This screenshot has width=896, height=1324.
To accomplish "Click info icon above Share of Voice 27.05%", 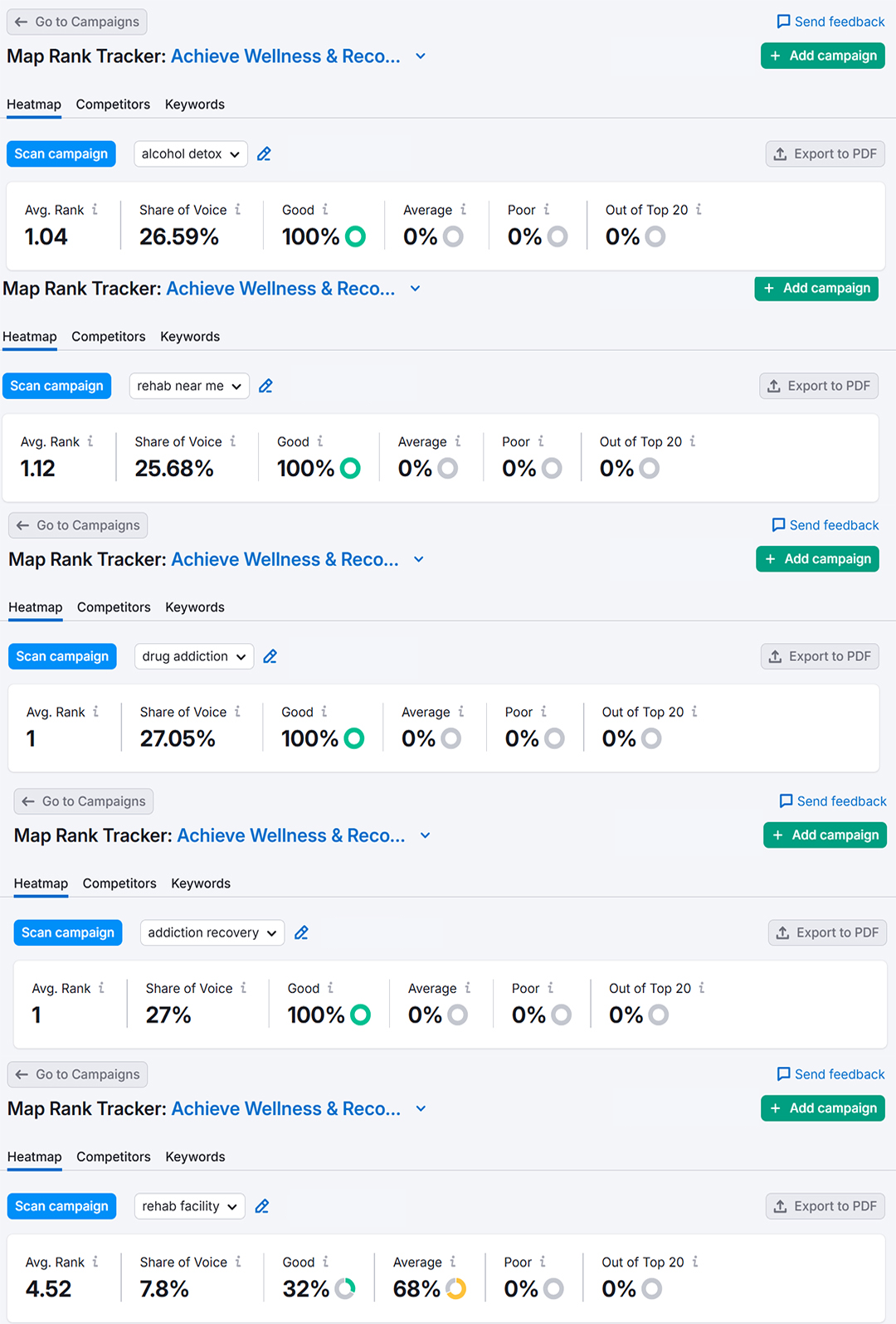I will pyautogui.click(x=237, y=712).
